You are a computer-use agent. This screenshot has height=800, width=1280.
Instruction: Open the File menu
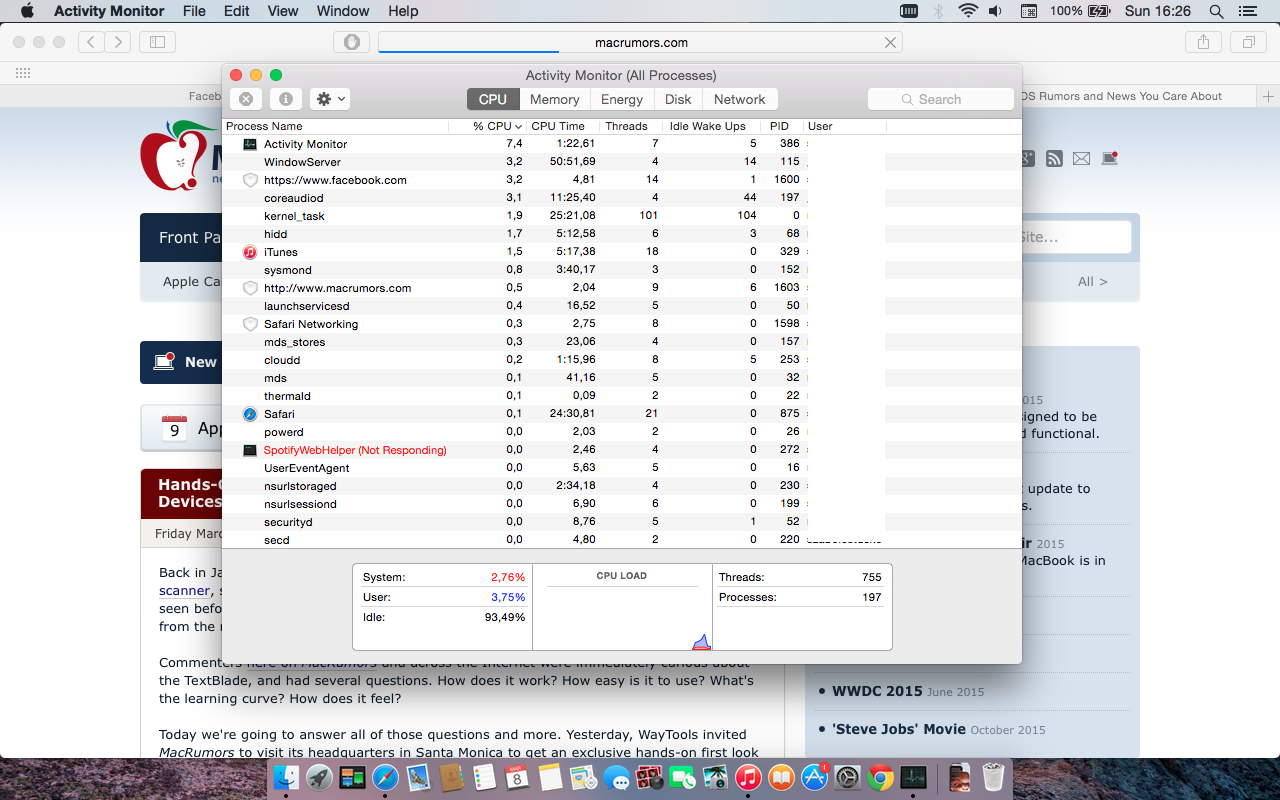click(x=194, y=11)
